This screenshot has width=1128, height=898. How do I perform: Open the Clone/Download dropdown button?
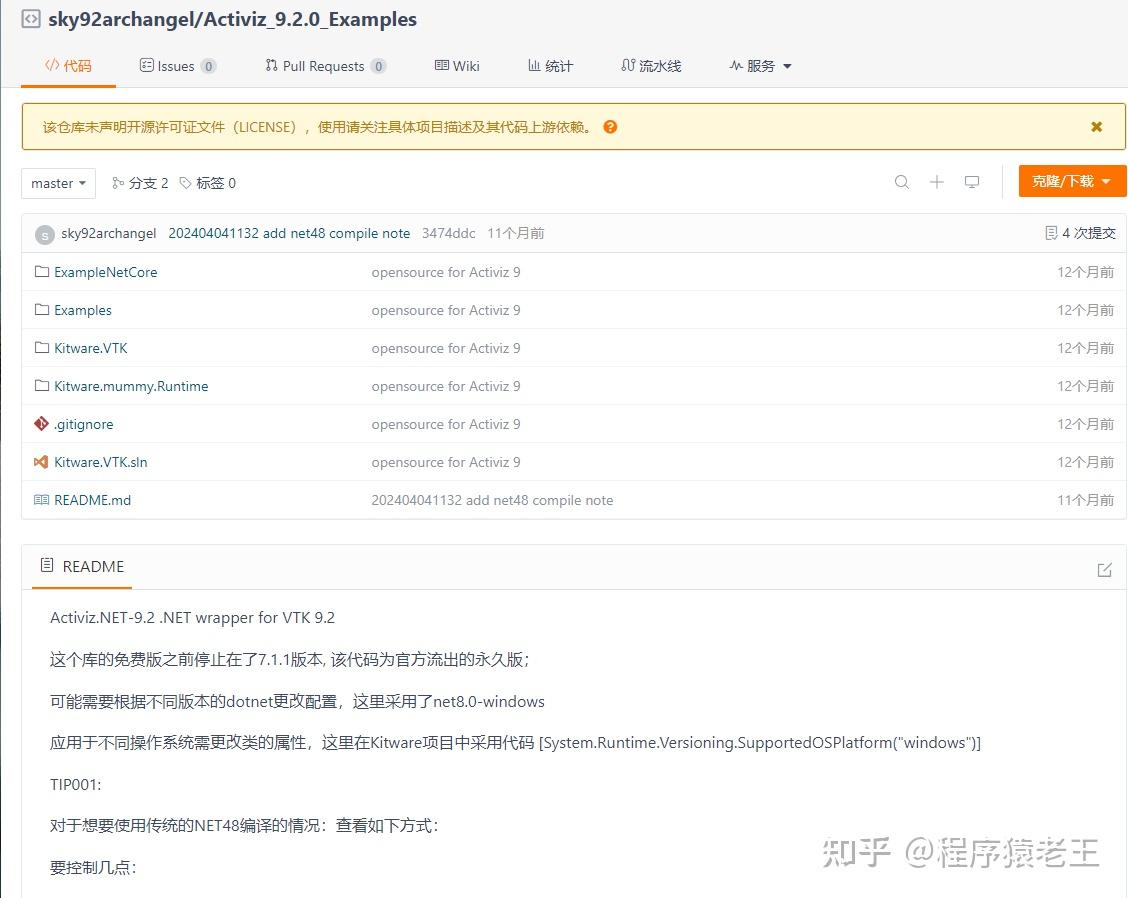pyautogui.click(x=1072, y=181)
